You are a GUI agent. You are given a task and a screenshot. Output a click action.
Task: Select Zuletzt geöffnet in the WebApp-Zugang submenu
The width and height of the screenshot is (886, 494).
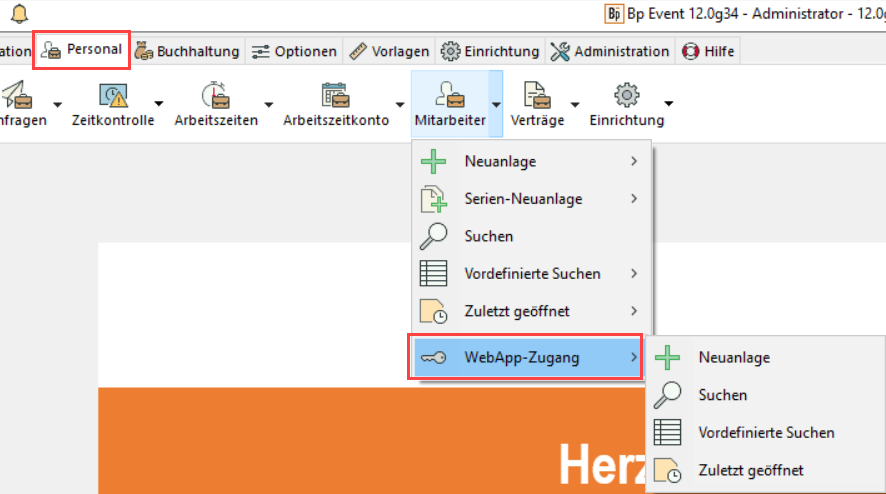pyautogui.click(x=750, y=470)
